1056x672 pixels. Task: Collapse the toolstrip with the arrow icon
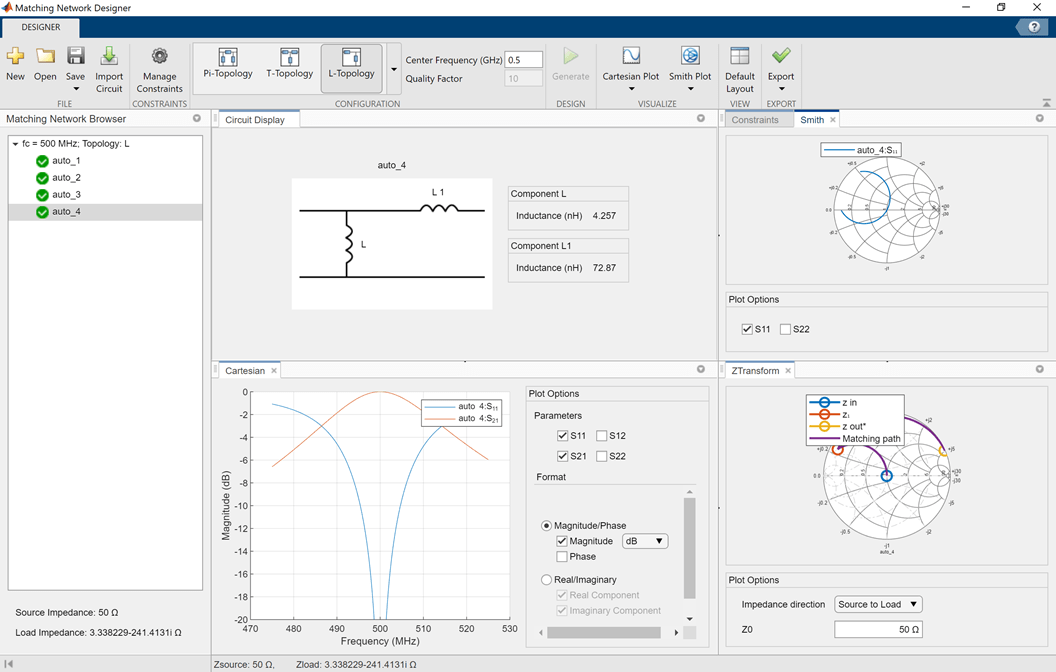coord(1046,103)
